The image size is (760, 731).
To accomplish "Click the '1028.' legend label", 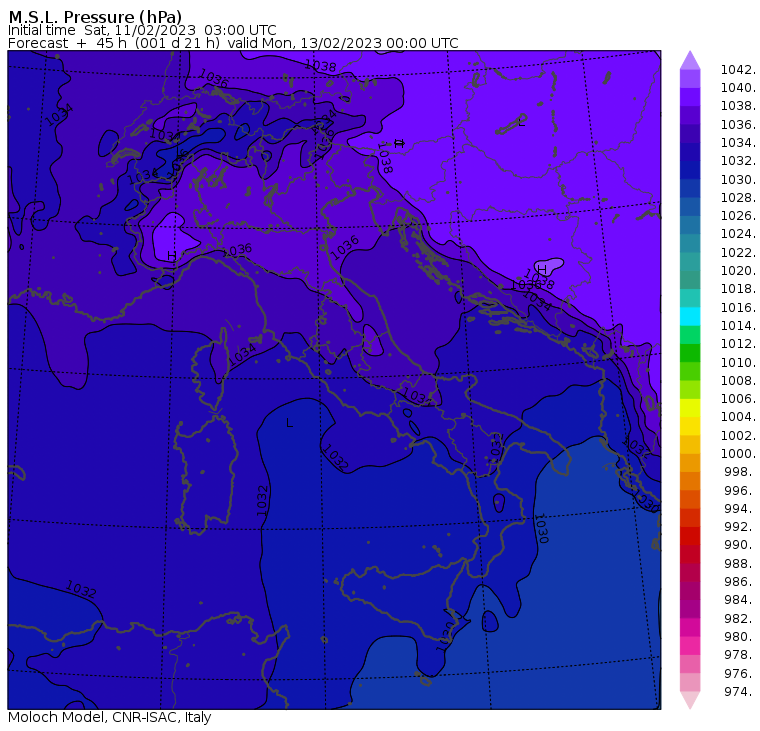I will pos(738,198).
